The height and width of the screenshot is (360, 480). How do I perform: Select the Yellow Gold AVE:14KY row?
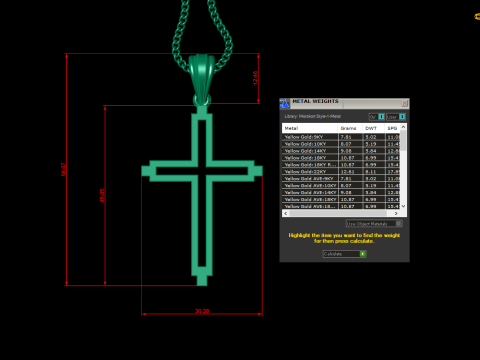click(x=341, y=192)
